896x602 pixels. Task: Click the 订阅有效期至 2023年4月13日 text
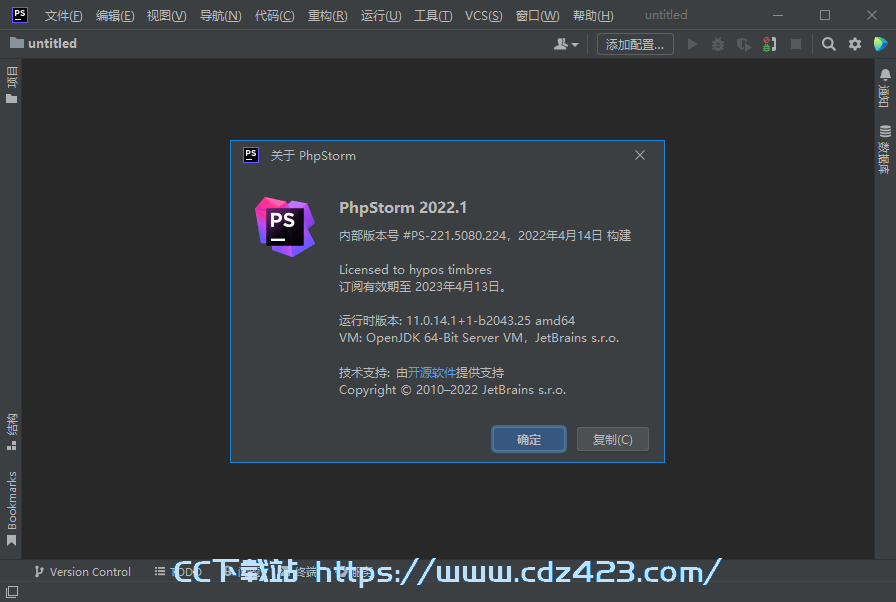tap(422, 286)
